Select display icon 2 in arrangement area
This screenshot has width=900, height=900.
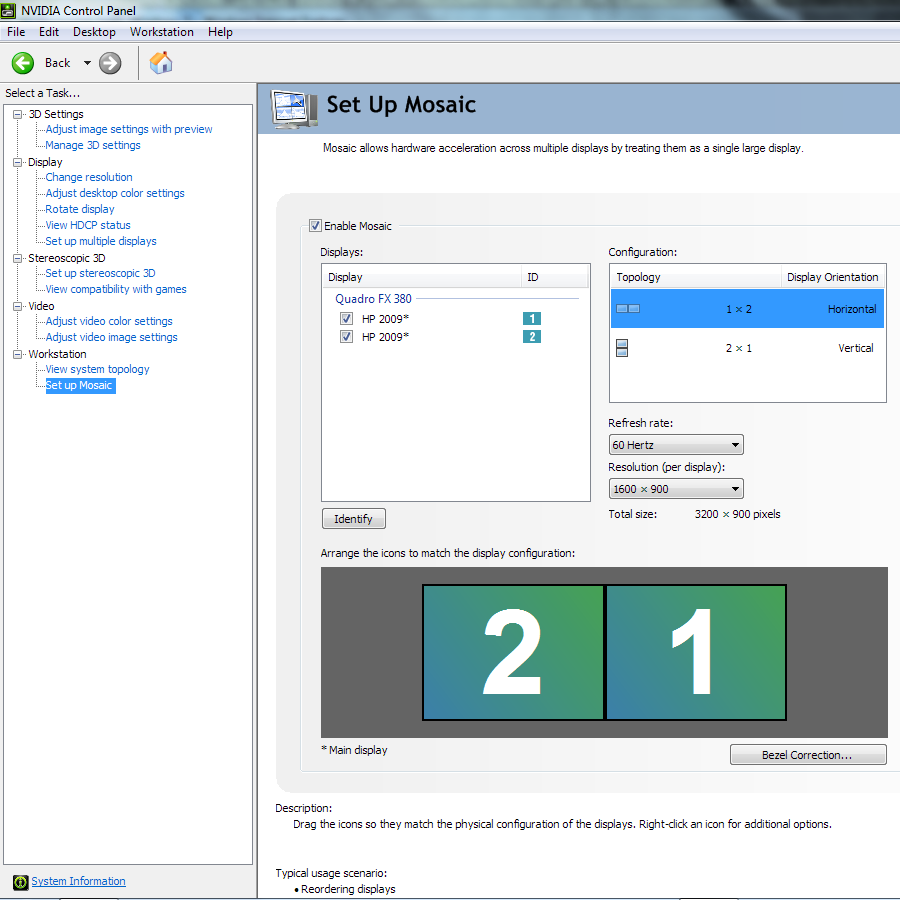tap(513, 652)
